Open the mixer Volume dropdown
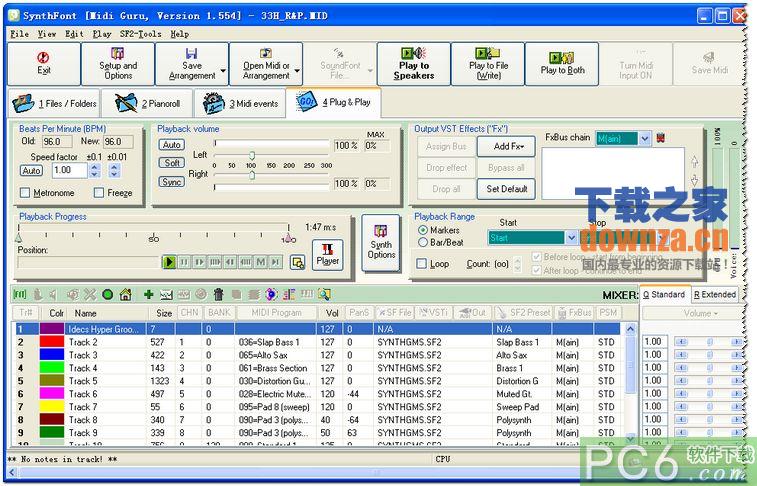 (700, 313)
